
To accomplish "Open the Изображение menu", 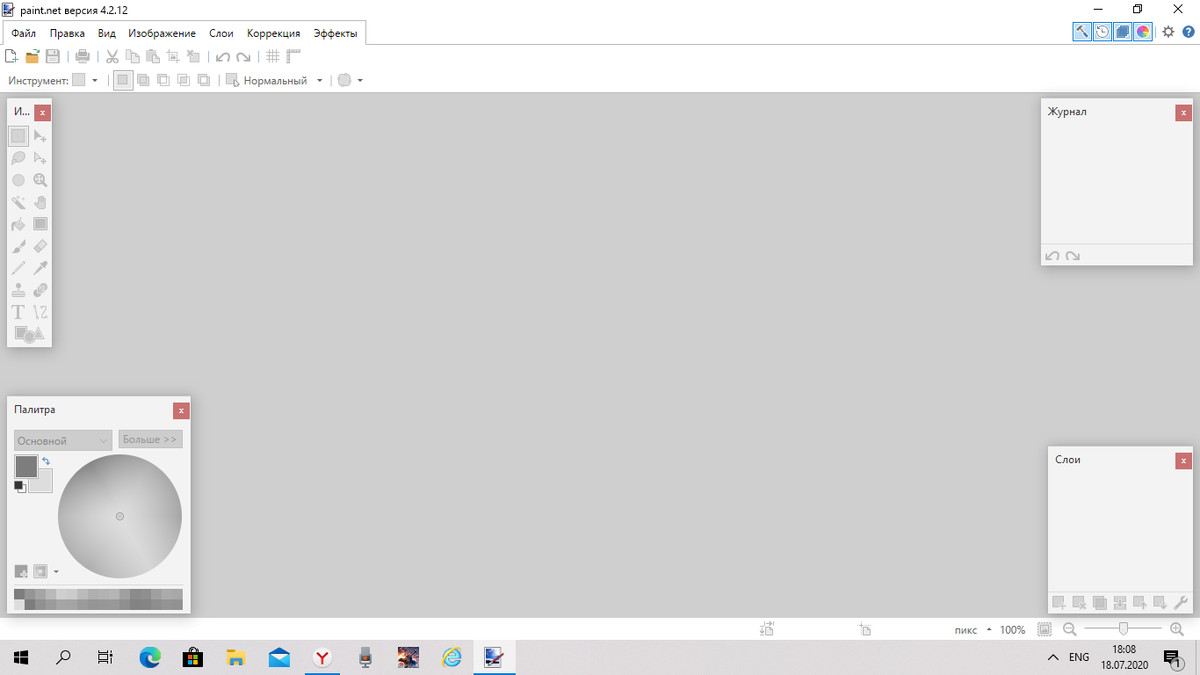I will (162, 33).
